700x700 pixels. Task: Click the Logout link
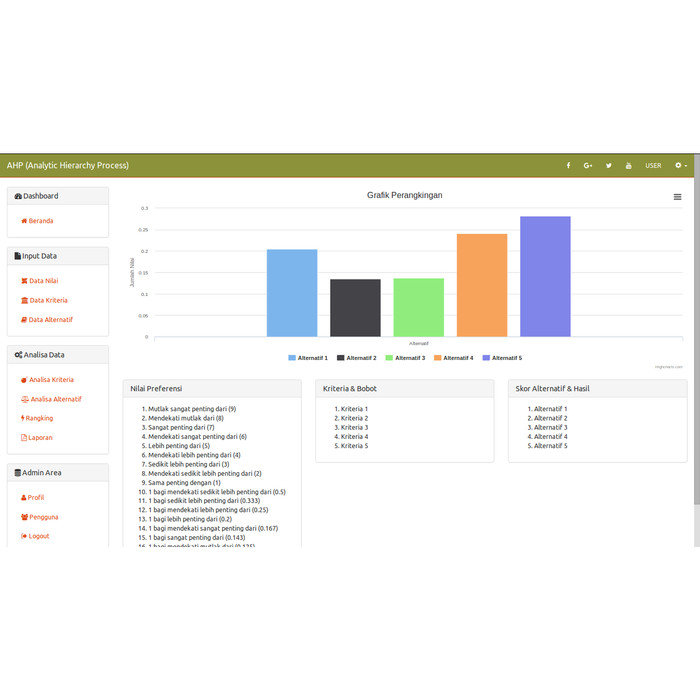pos(38,536)
